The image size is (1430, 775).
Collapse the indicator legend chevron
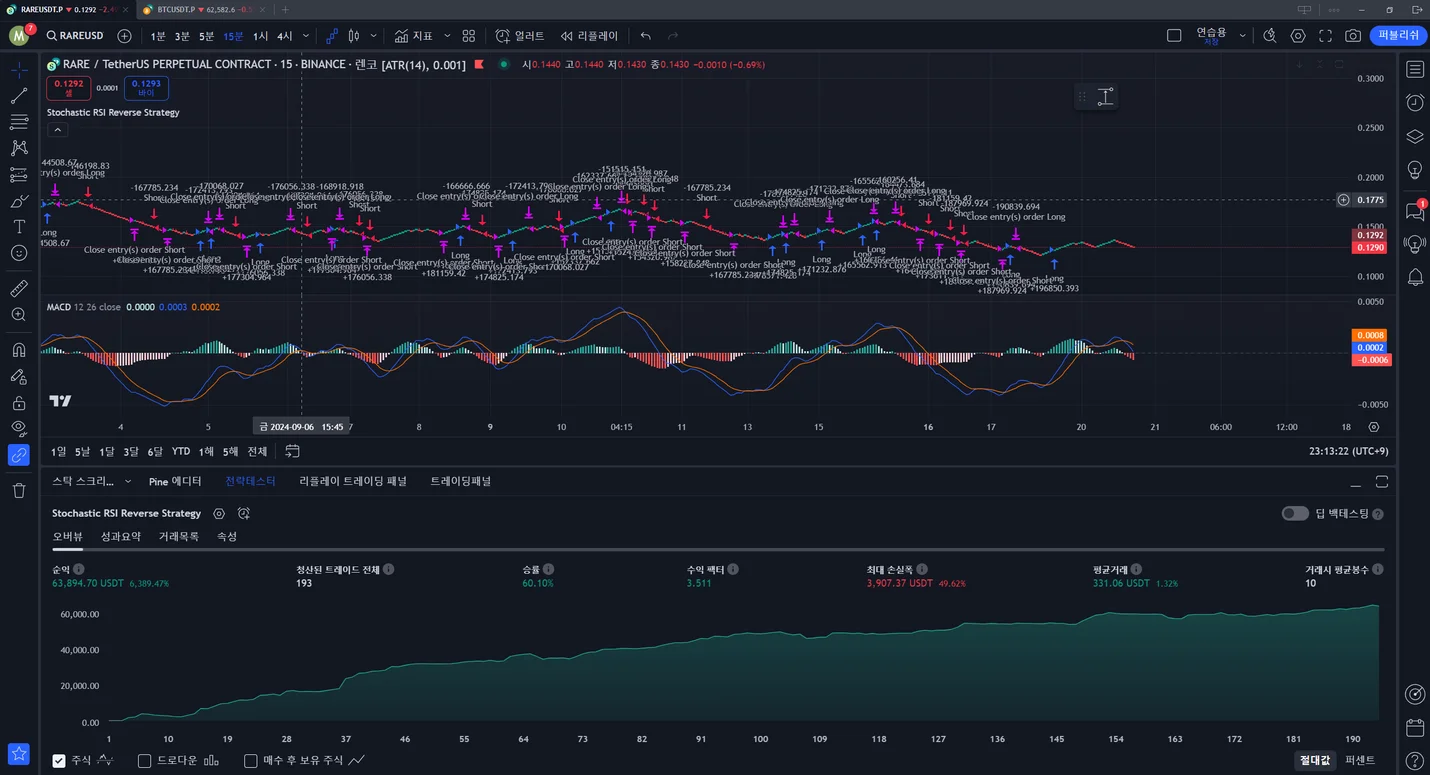click(x=57, y=130)
